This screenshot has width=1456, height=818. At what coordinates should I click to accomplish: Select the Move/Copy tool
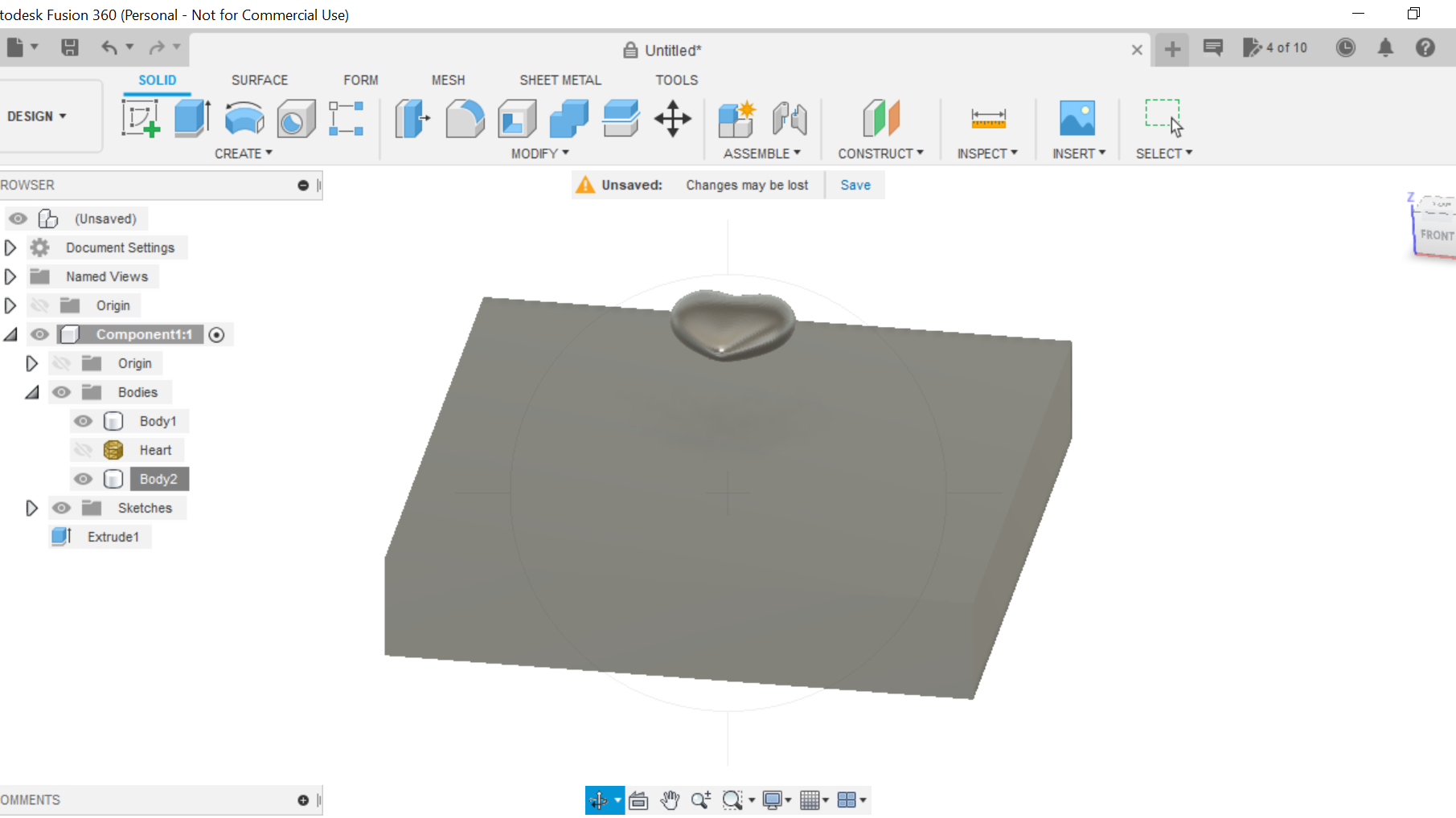[672, 118]
